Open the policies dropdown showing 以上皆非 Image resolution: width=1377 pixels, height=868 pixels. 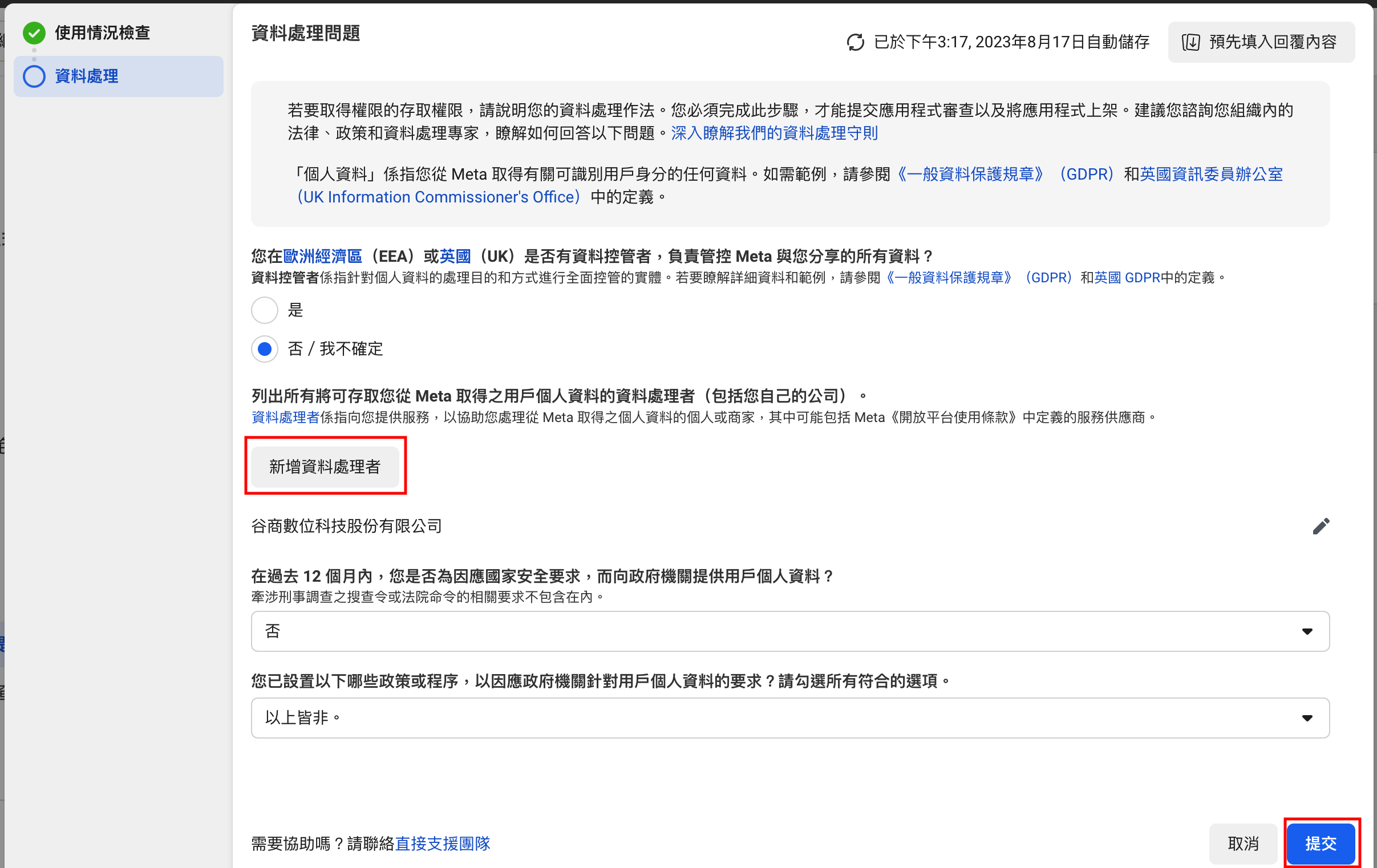pos(790,717)
